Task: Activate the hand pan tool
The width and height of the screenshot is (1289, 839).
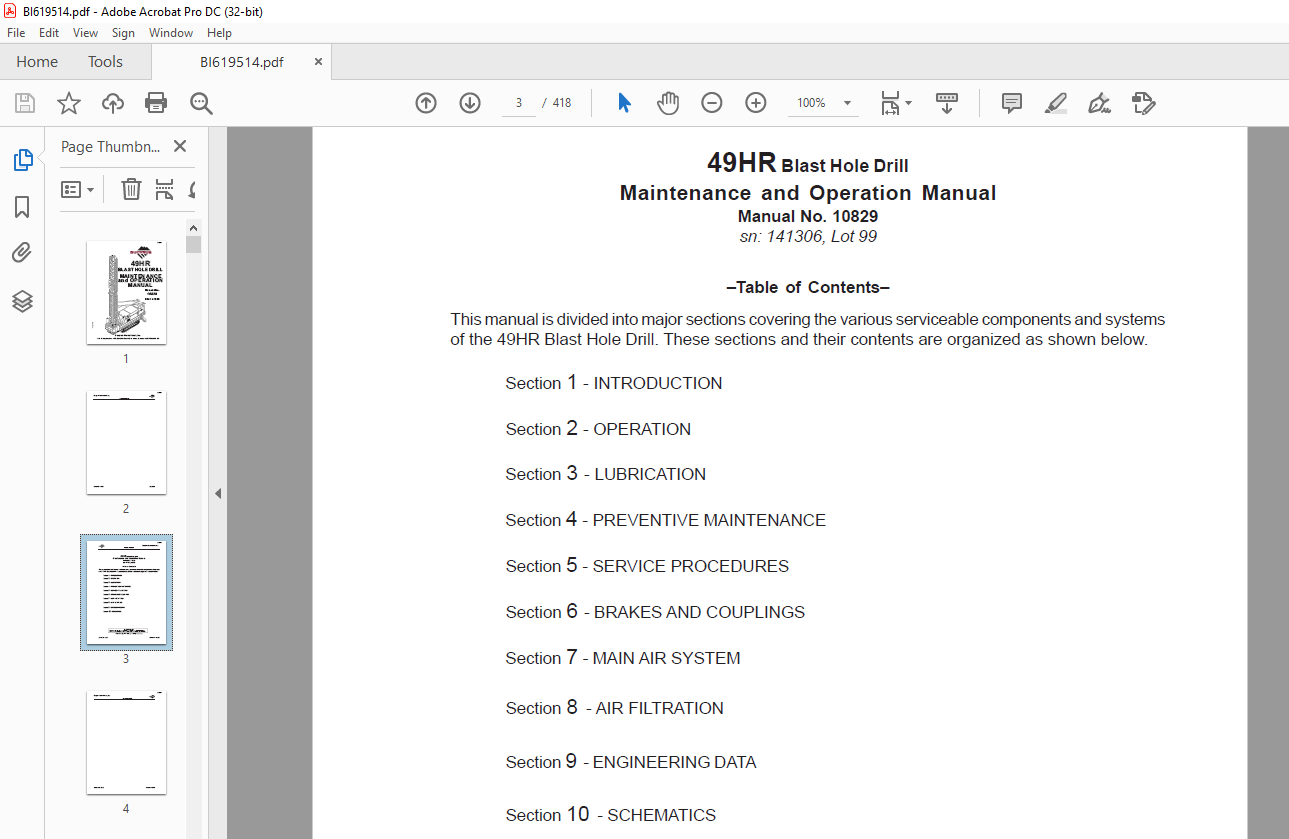Action: pos(668,103)
